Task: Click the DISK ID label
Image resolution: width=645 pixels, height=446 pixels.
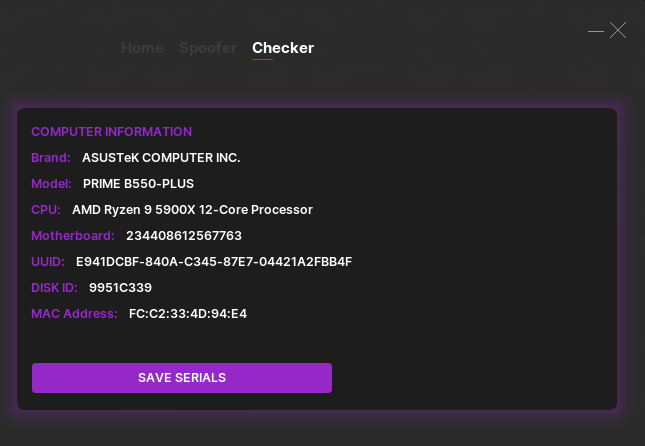Action: 54,288
